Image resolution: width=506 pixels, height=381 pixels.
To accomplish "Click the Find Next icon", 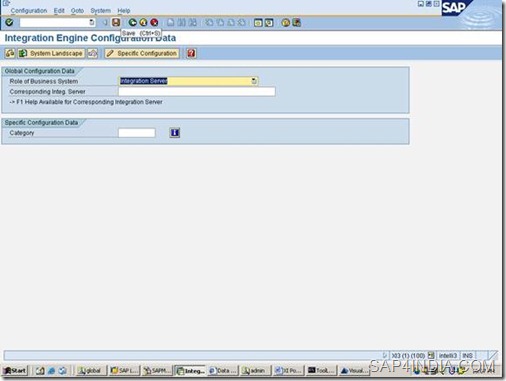I will pyautogui.click(x=192, y=22).
